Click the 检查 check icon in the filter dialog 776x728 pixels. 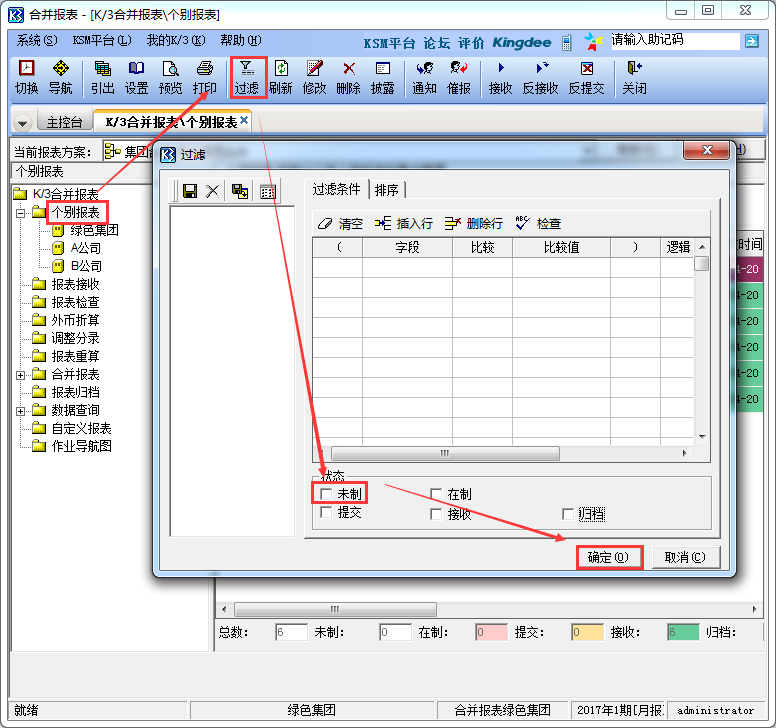(x=538, y=223)
